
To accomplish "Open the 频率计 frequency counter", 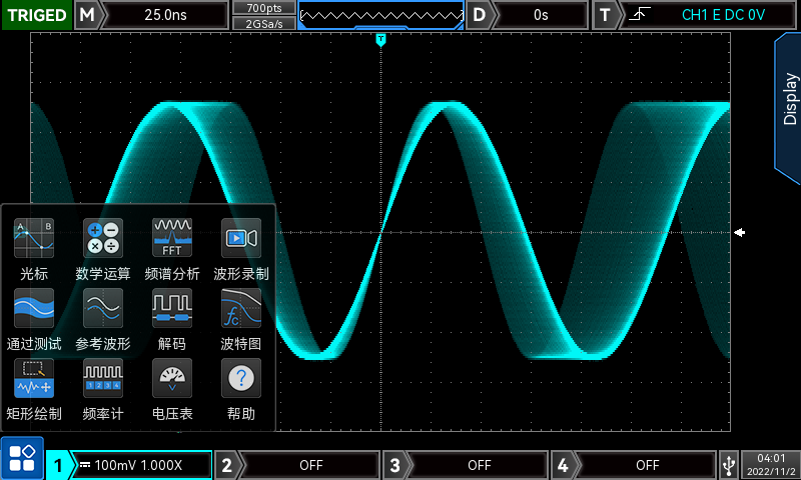I will (103, 388).
